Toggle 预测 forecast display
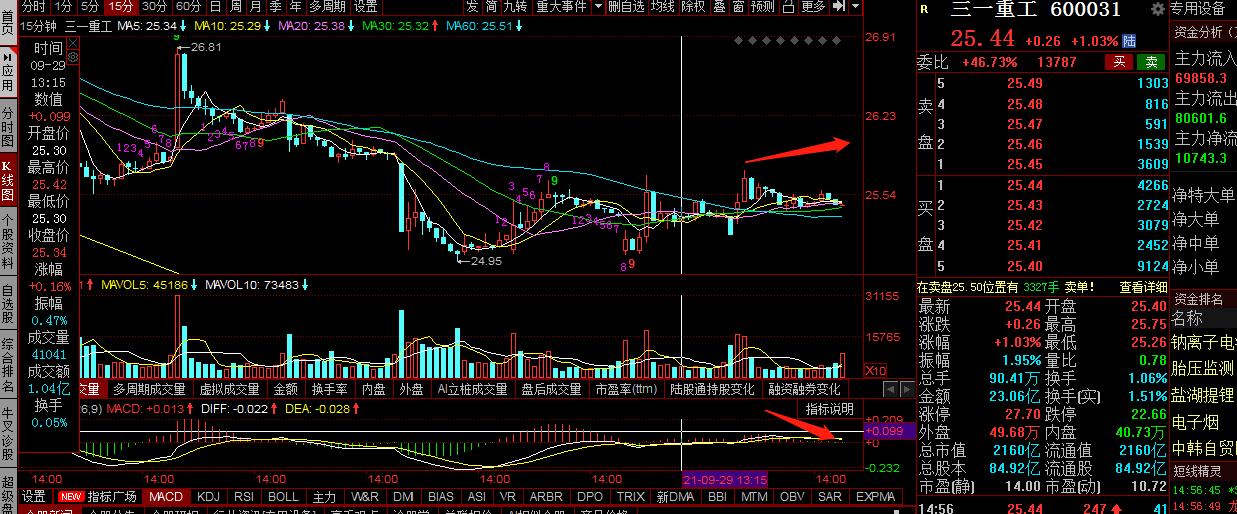The height and width of the screenshot is (514, 1237). (x=762, y=7)
